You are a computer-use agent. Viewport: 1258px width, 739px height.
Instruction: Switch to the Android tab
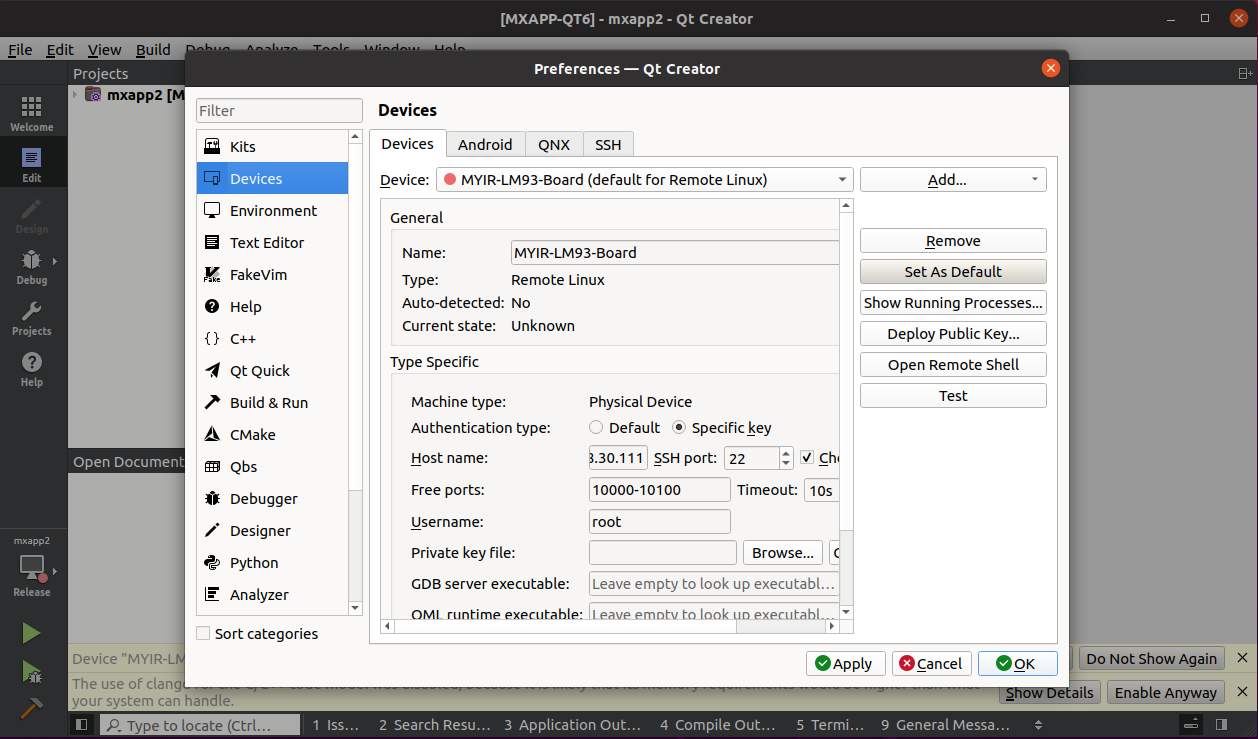(x=484, y=144)
